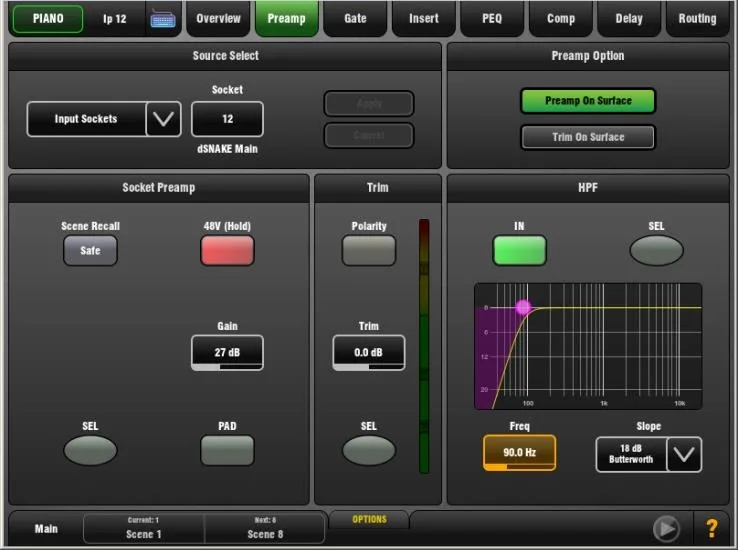
Task: Select the Preamp tab
Action: tap(286, 19)
